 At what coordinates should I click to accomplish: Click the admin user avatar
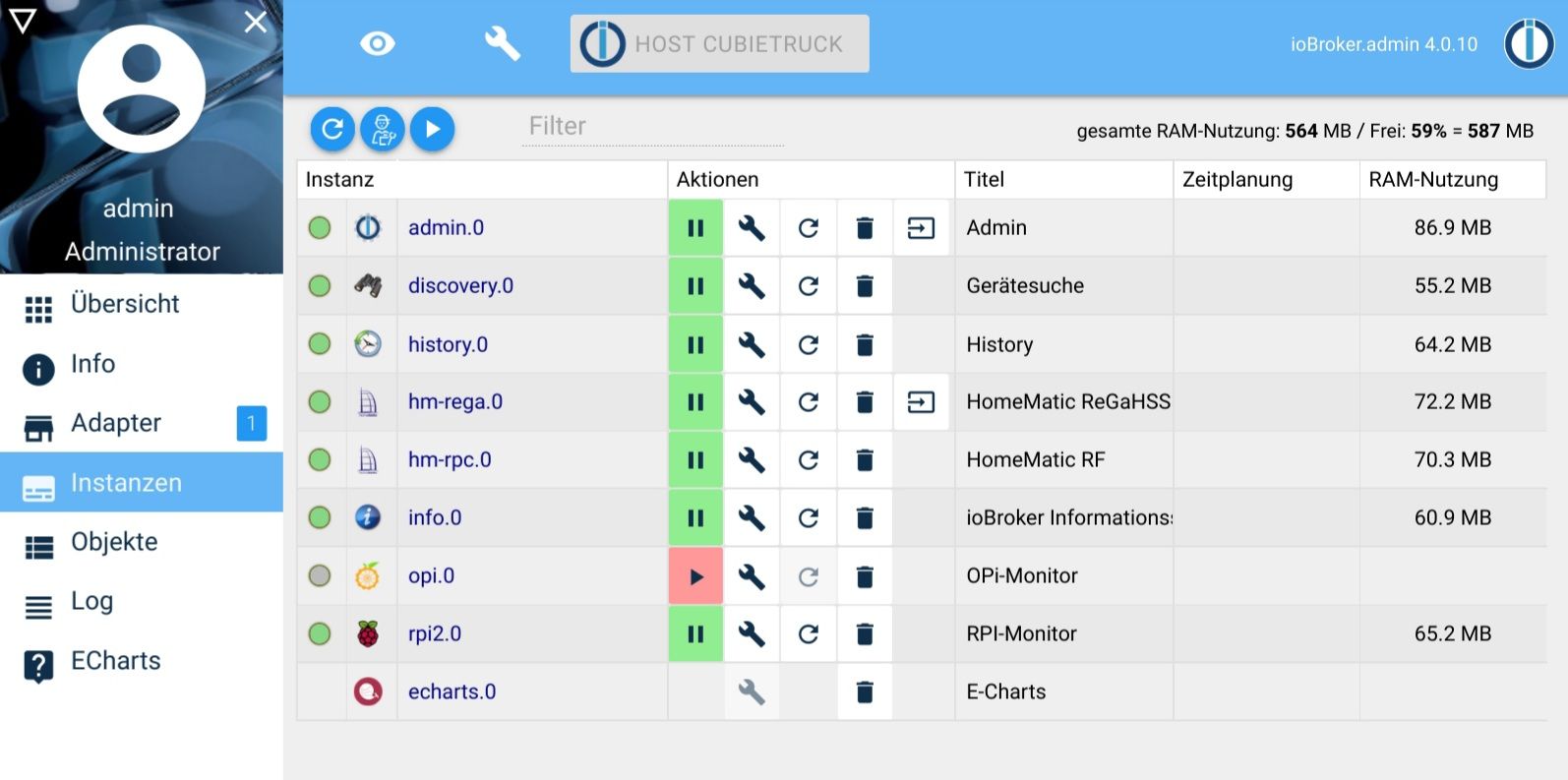[141, 89]
